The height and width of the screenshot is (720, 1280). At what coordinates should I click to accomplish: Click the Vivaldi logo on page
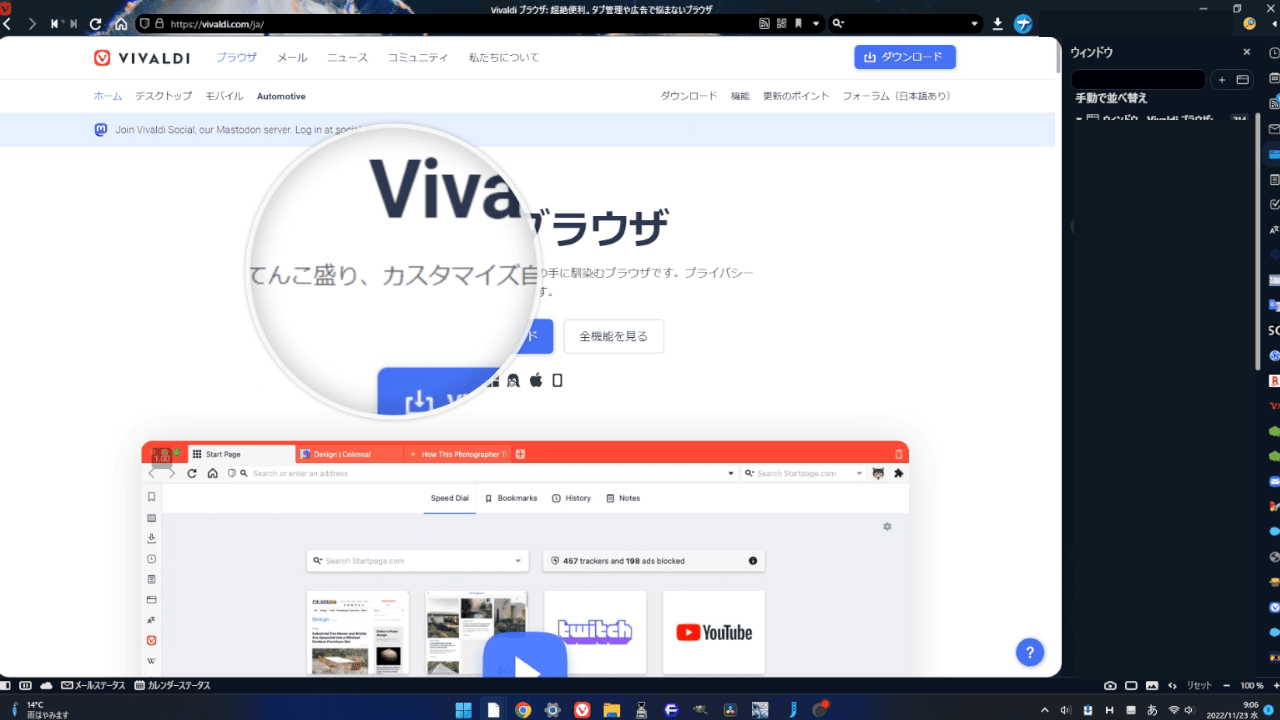coord(142,58)
